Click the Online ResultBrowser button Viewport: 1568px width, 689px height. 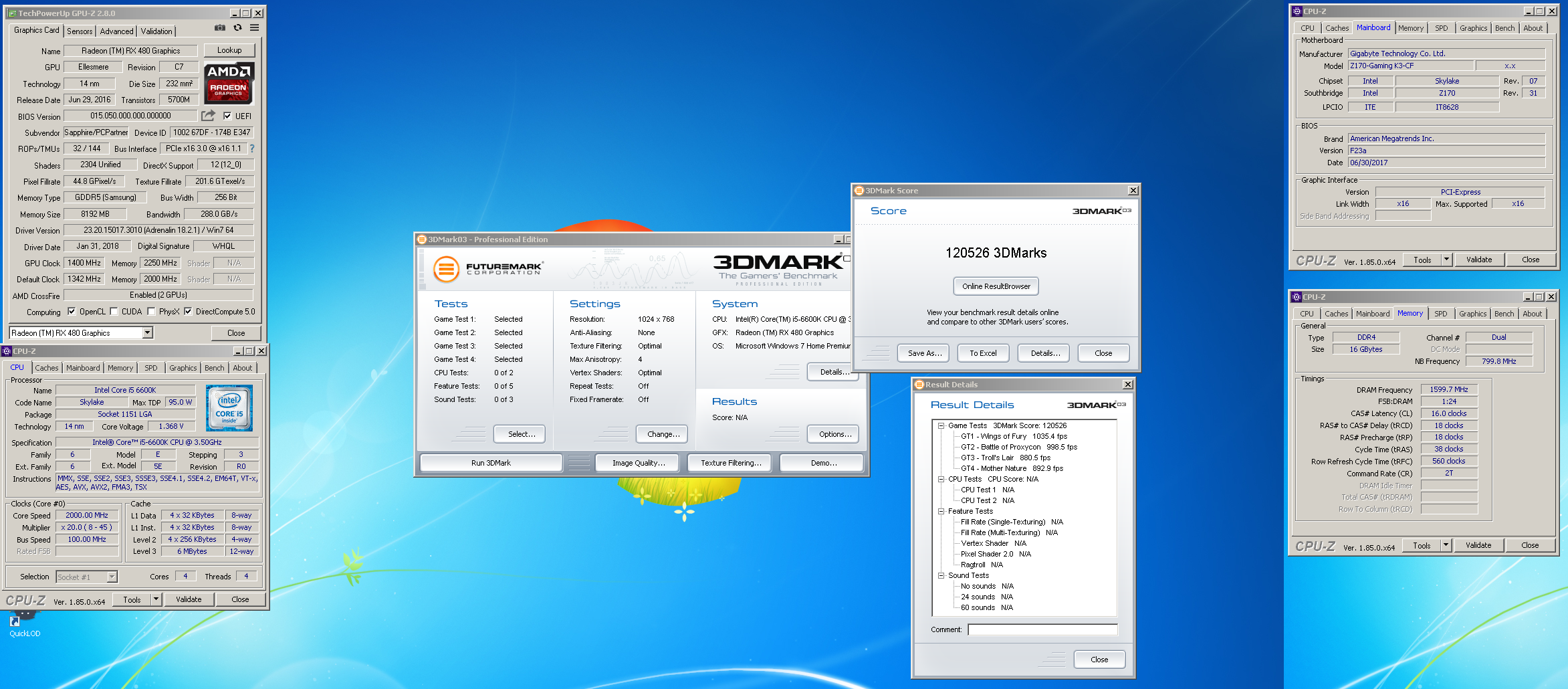pyautogui.click(x=996, y=286)
